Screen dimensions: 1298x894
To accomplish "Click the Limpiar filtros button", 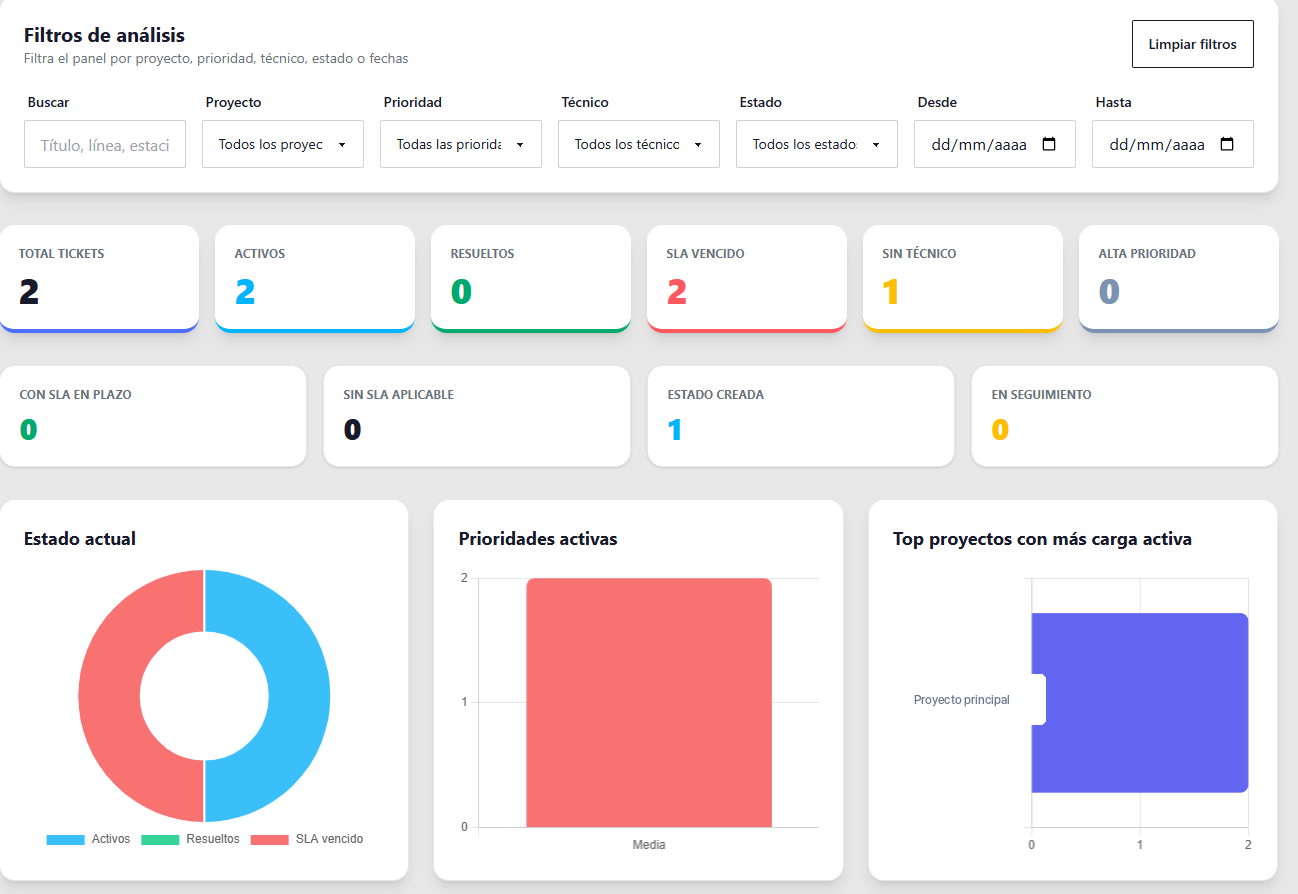I will click(x=1192, y=44).
